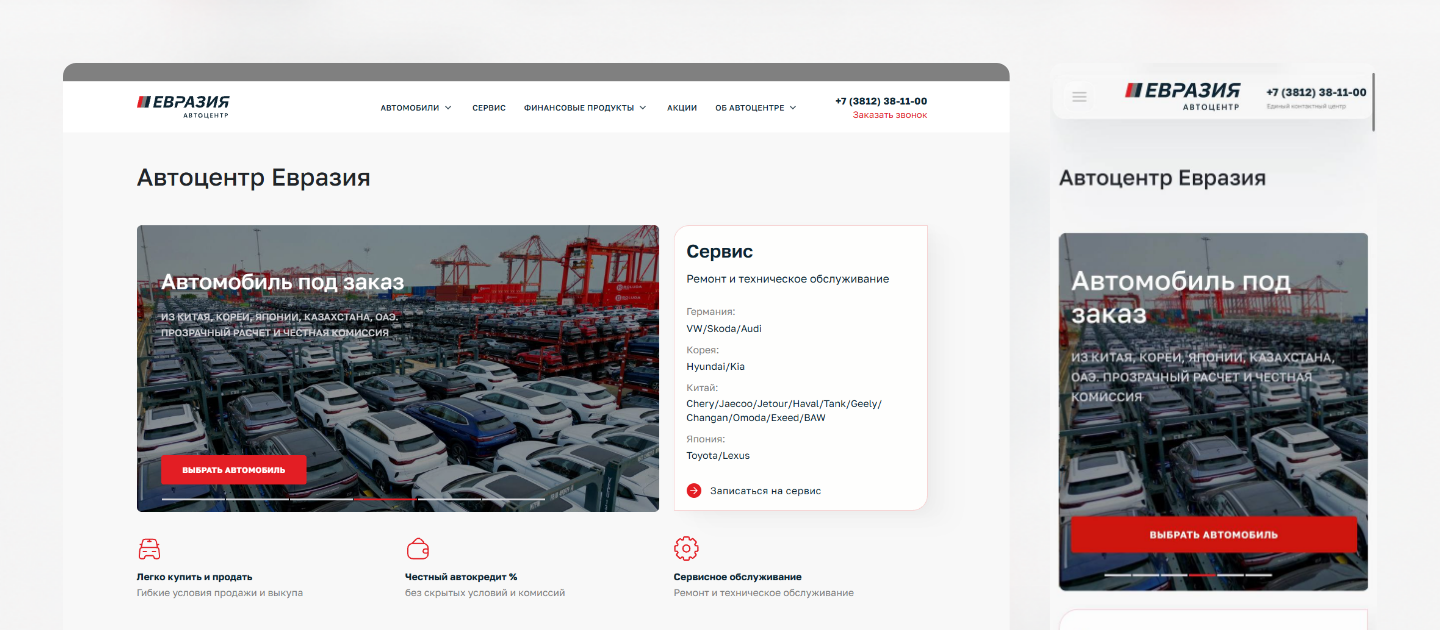Click the Единый контактный центр caption in the mobile header
Image resolution: width=1440 pixels, height=630 pixels.
click(1306, 106)
